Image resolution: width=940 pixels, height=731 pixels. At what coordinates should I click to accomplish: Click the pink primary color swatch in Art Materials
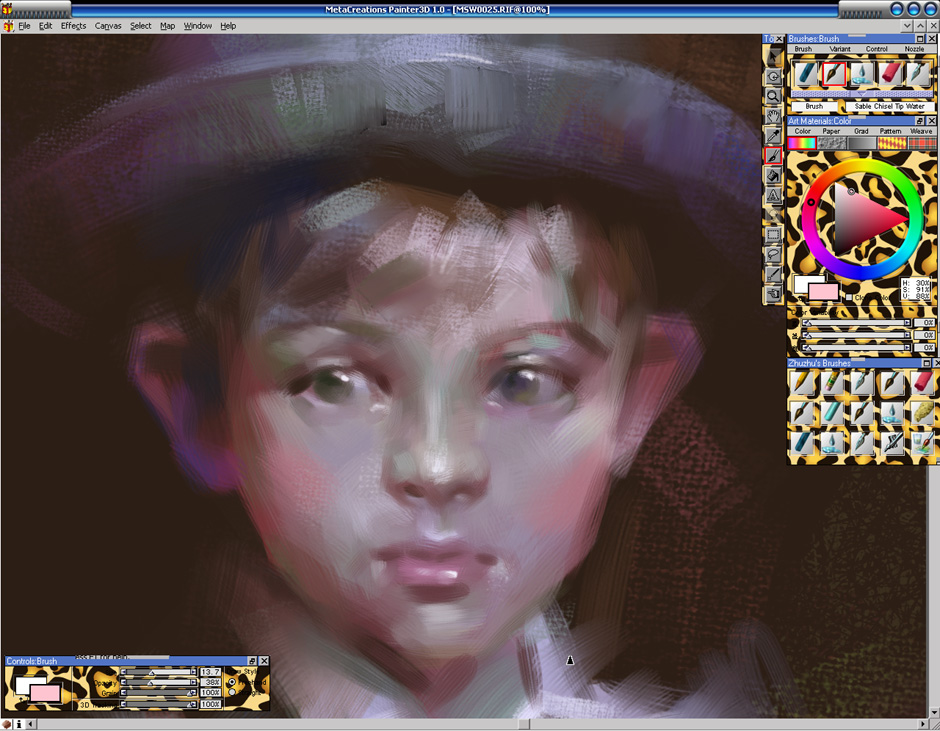click(x=823, y=292)
